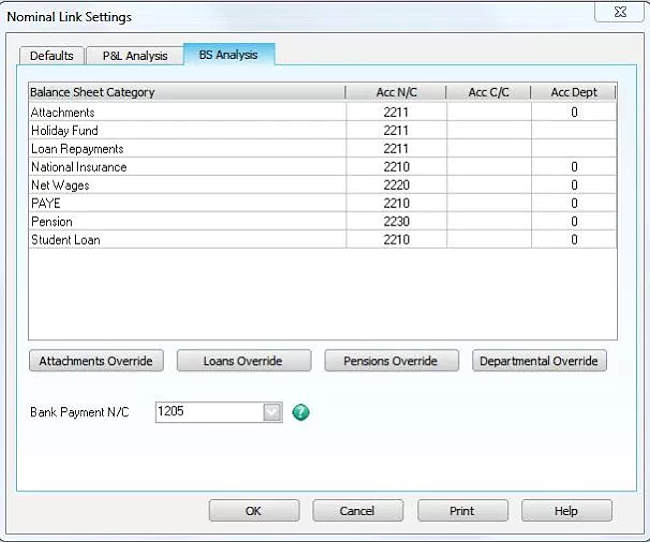Click the Cancel button
Viewport: 650px width, 542px height.
(357, 510)
